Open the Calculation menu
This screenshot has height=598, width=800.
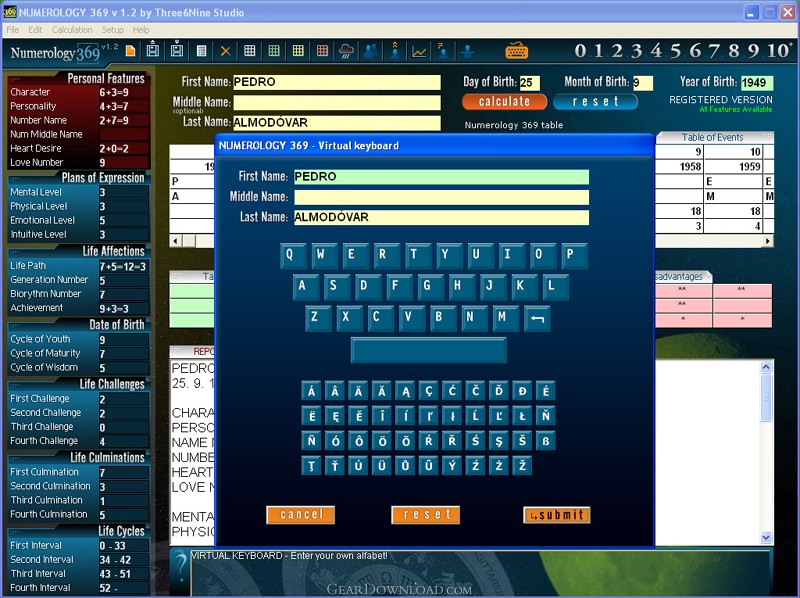tap(72, 30)
